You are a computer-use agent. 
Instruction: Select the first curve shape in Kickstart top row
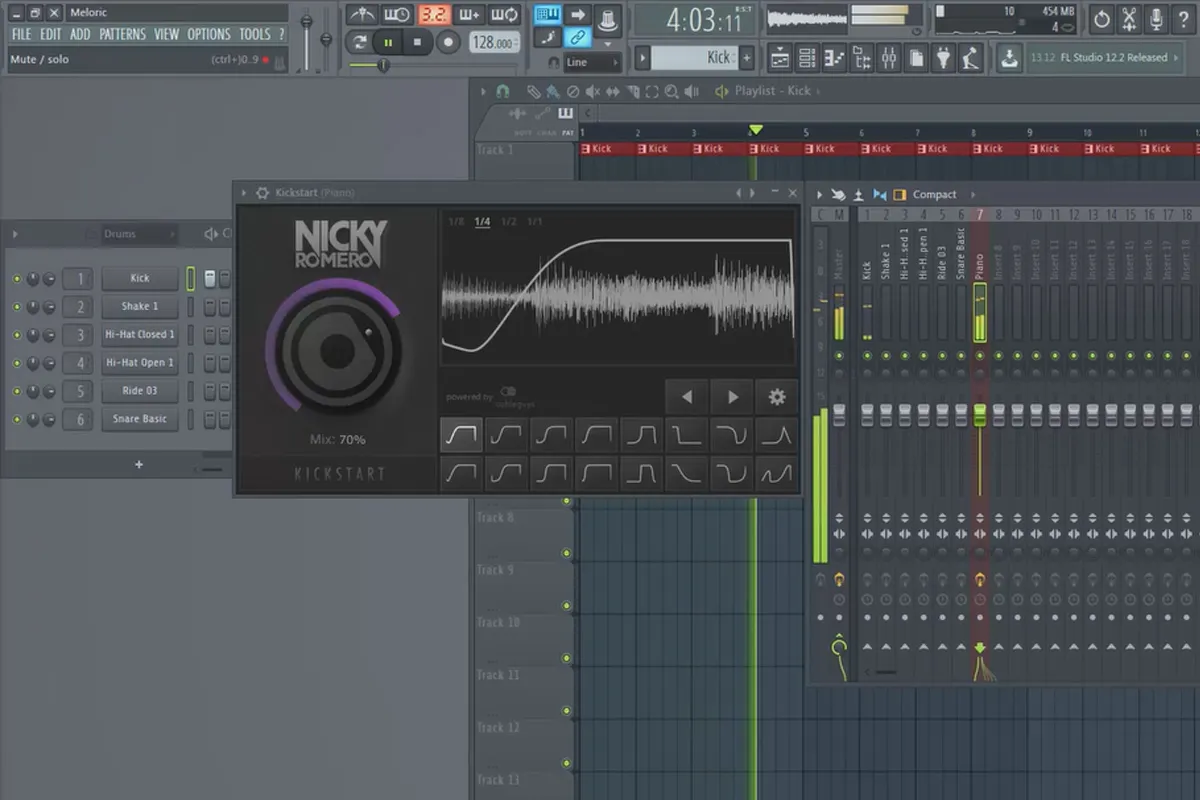461,435
